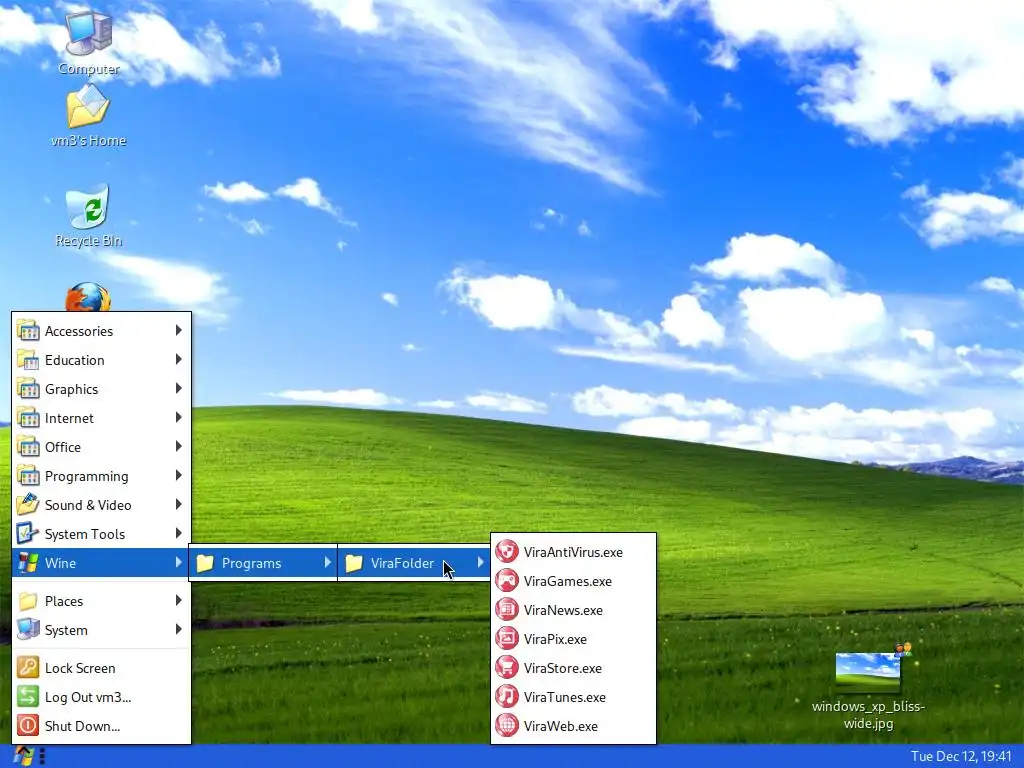This screenshot has width=1024, height=768.
Task: Click the Internet category folder icon
Action: click(28, 418)
